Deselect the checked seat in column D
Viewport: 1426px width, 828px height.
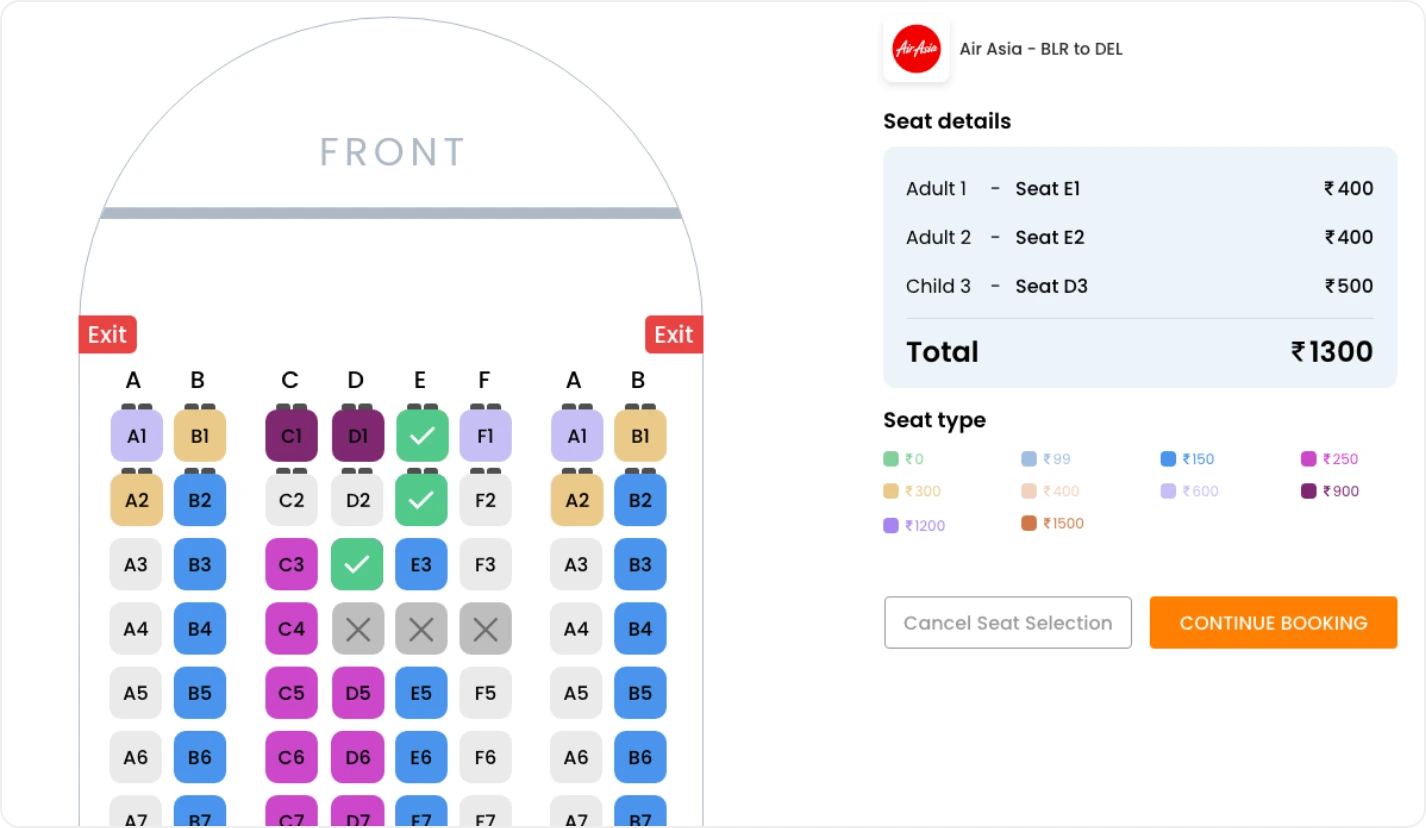[357, 564]
